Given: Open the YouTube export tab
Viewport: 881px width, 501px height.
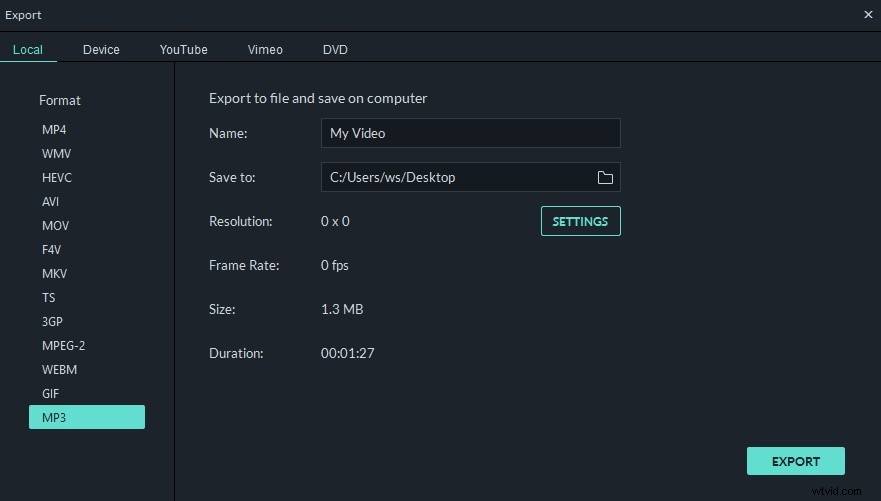Looking at the screenshot, I should 183,49.
